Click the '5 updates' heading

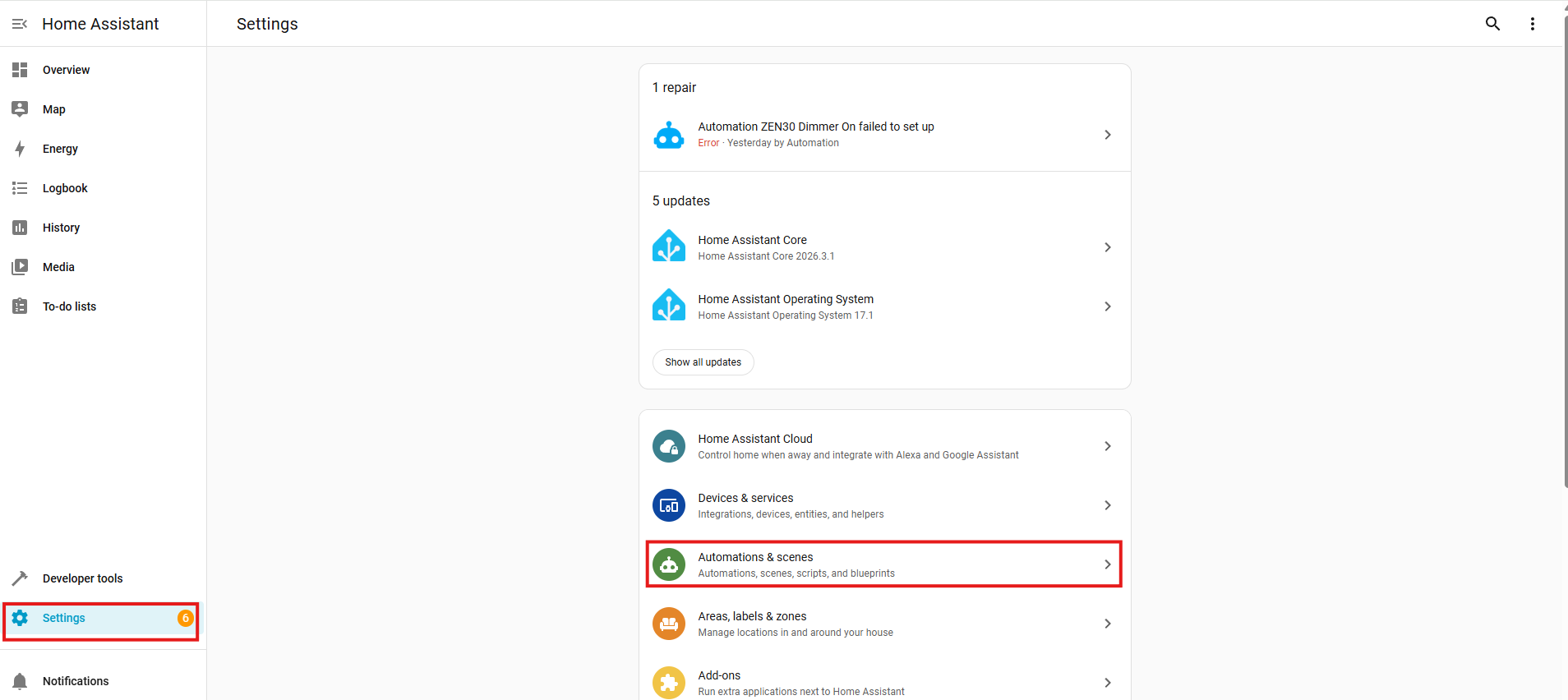coord(681,200)
